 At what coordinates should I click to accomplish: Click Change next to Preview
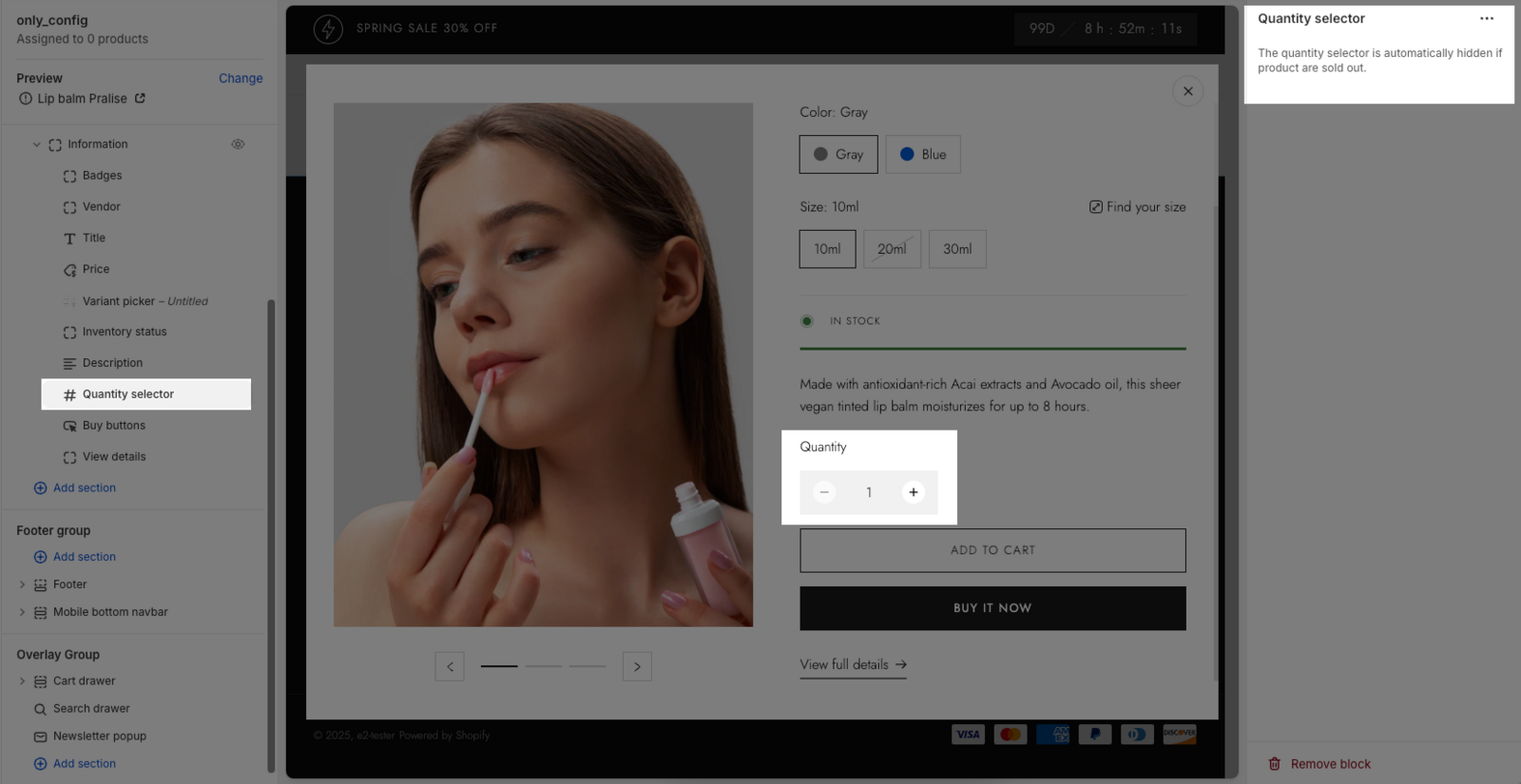pos(241,79)
